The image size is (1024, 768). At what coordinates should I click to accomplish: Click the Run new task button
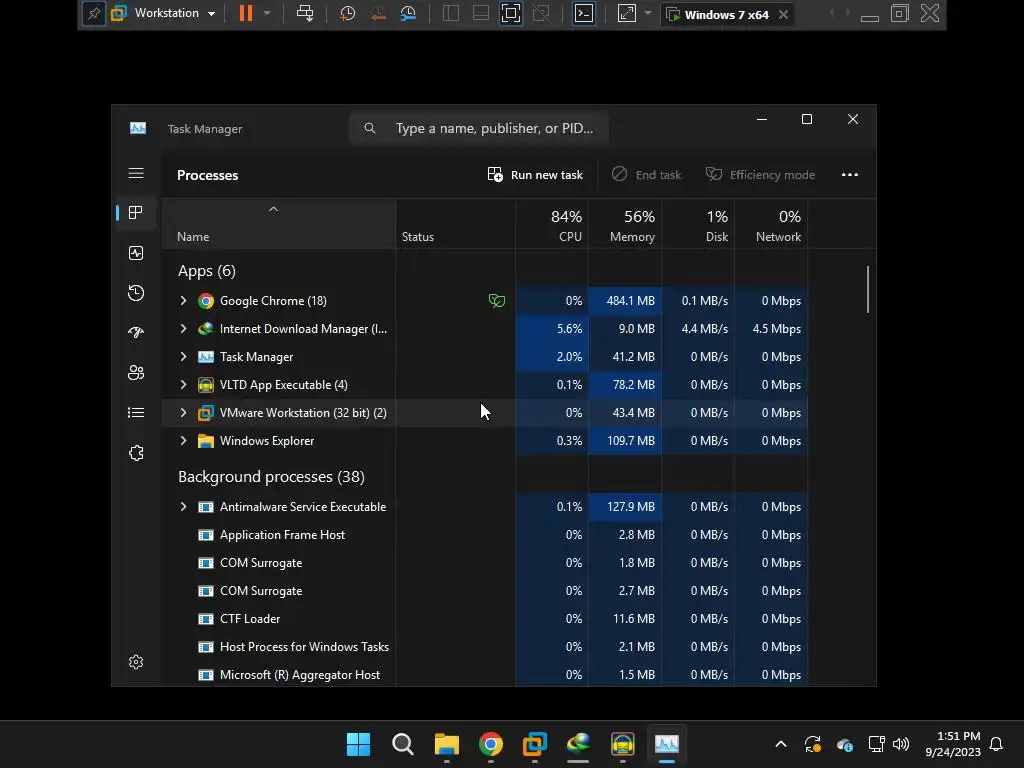point(535,174)
